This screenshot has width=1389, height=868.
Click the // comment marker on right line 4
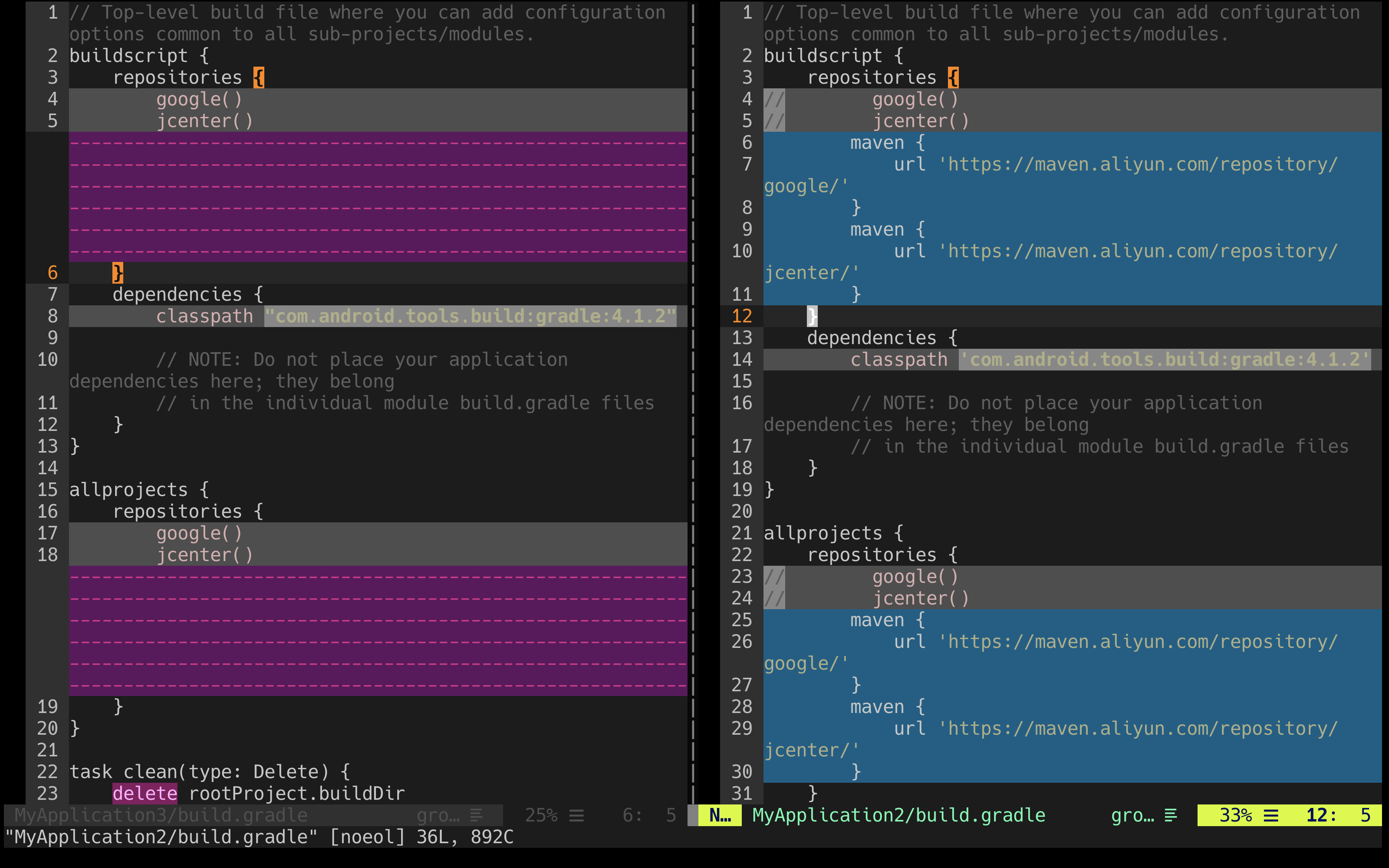point(774,99)
